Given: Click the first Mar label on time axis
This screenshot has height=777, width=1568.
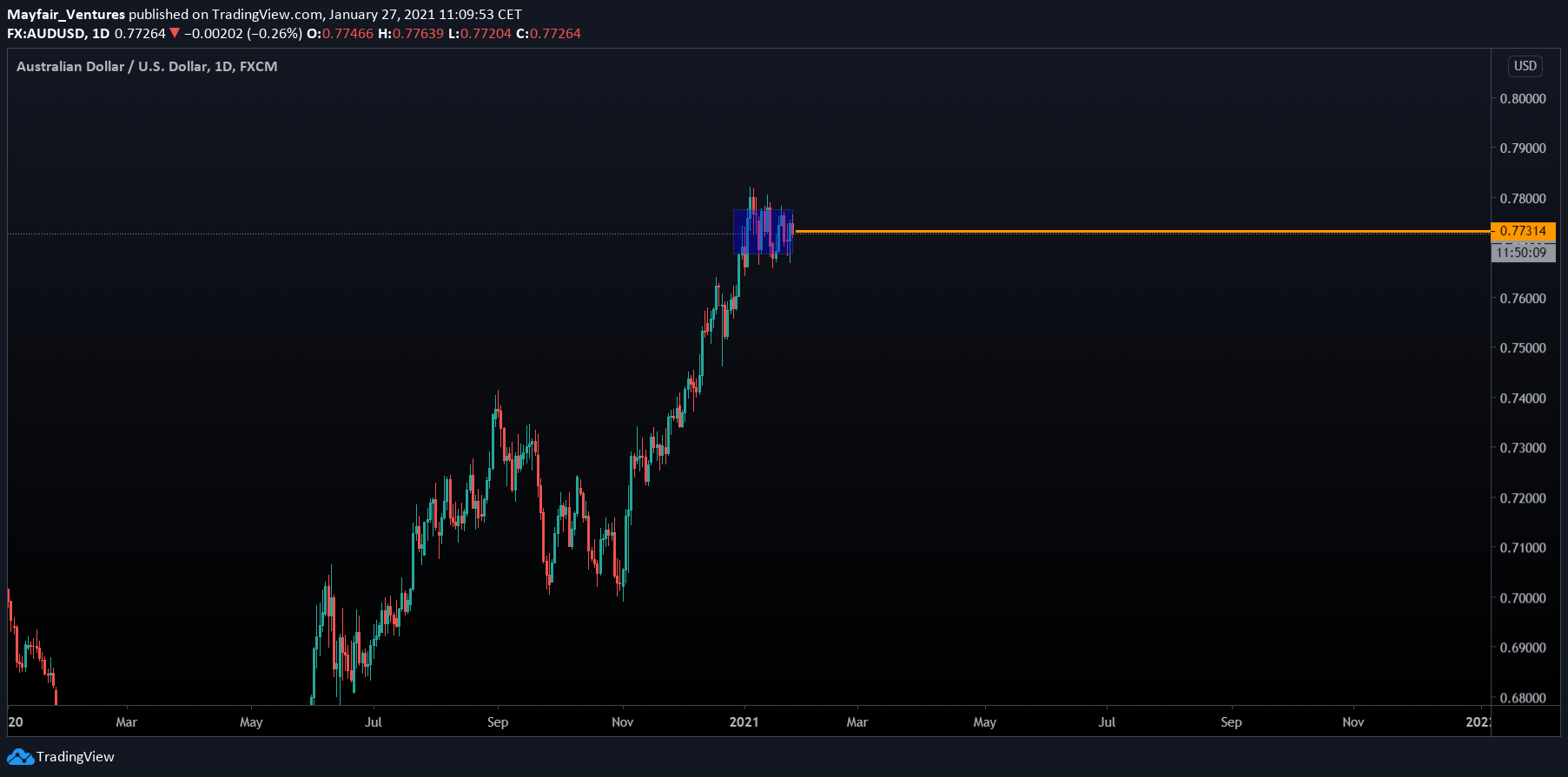Looking at the screenshot, I should tap(127, 722).
